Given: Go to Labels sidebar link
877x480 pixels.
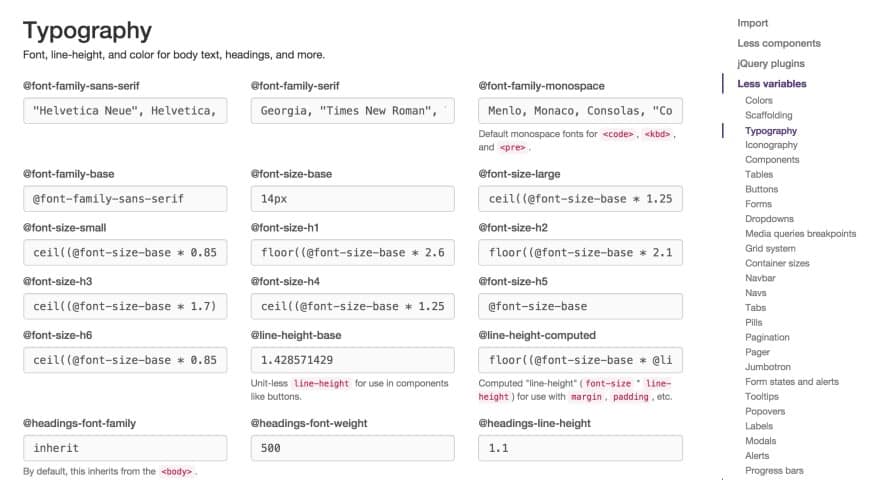Looking at the screenshot, I should tap(758, 426).
